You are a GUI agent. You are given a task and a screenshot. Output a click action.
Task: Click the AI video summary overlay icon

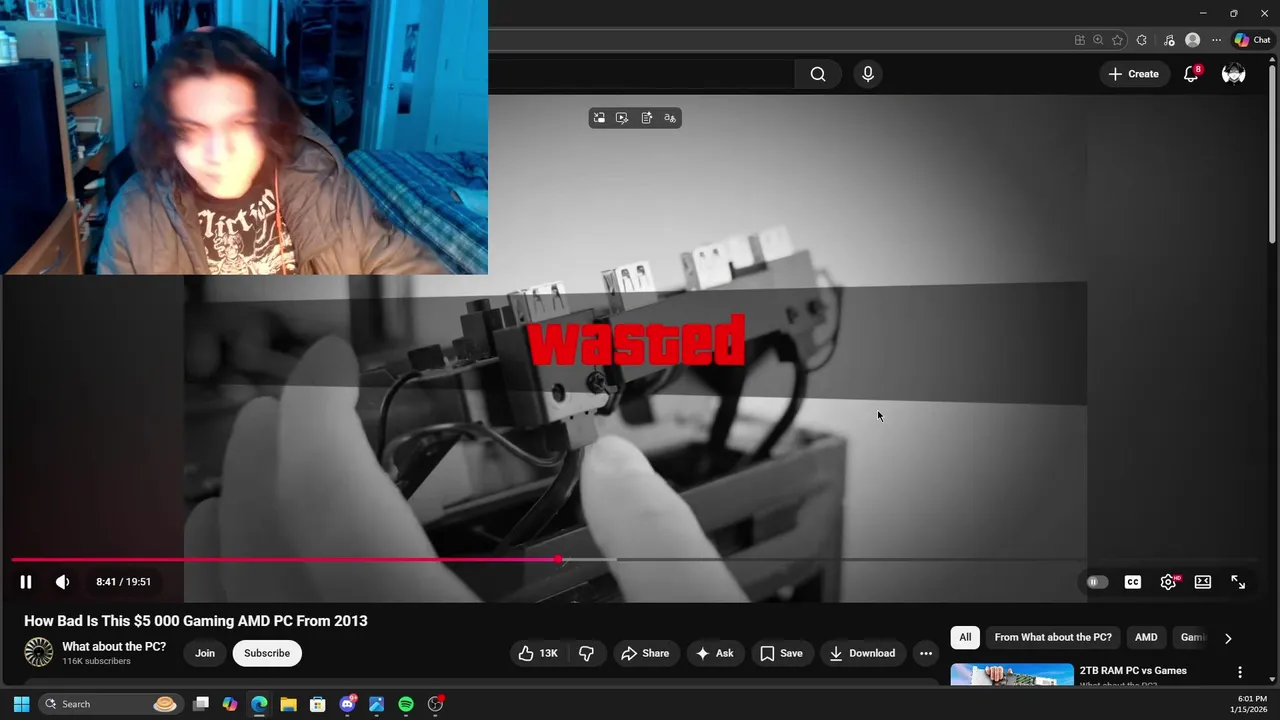tap(646, 118)
